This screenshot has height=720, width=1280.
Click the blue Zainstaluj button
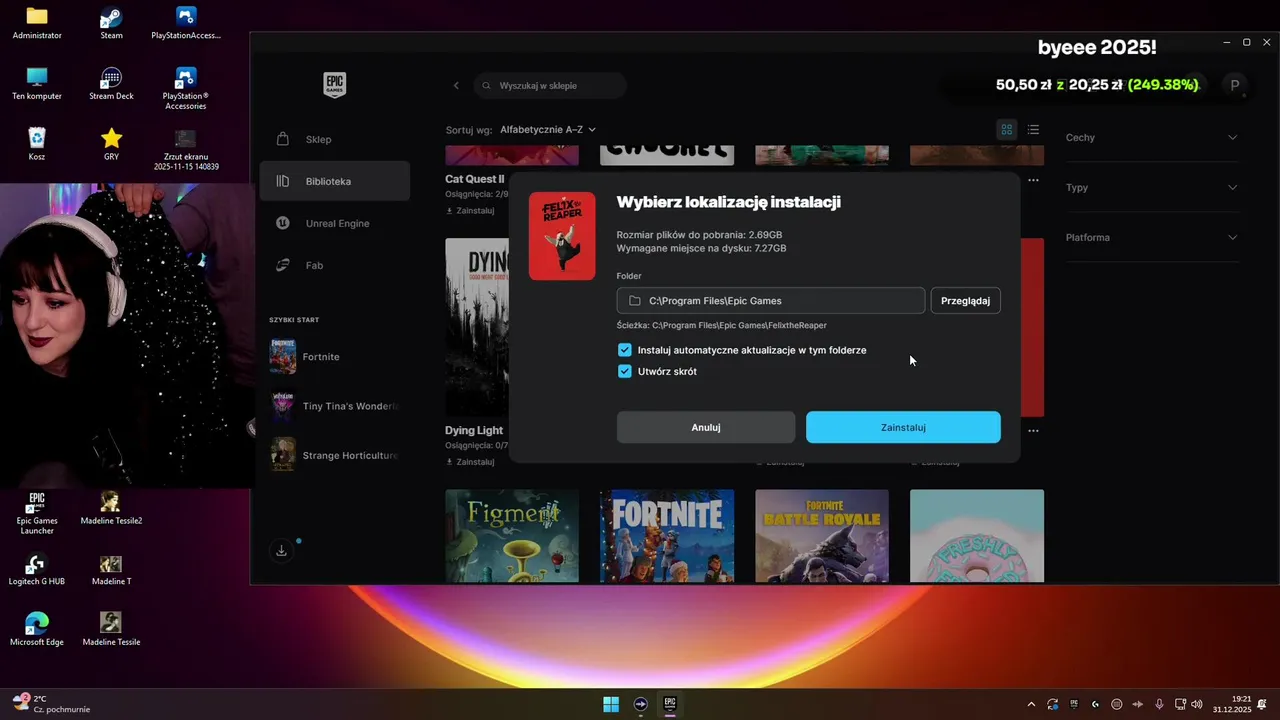[x=903, y=427]
